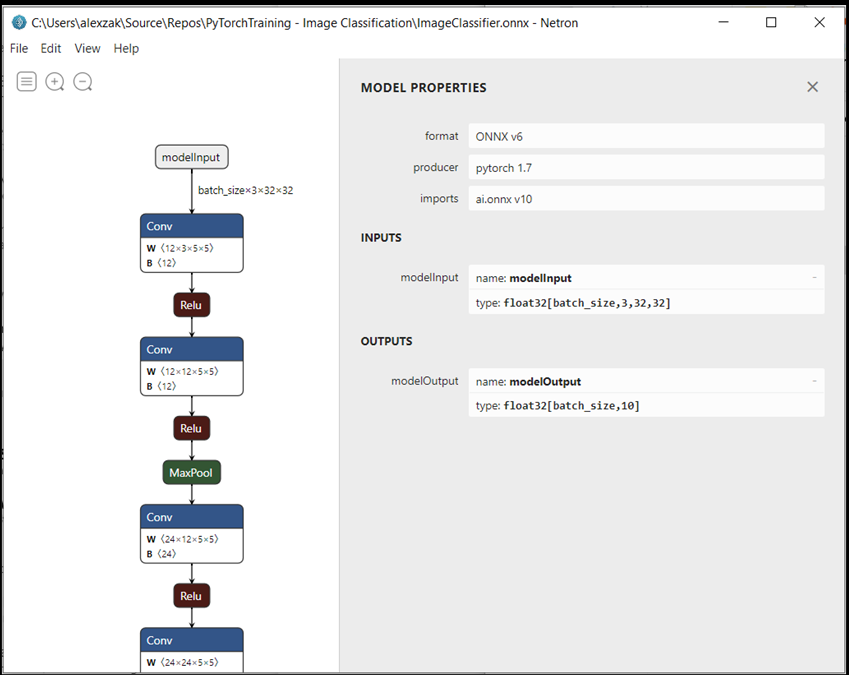This screenshot has width=849, height=675.
Task: Open the File menu
Action: pos(18,48)
